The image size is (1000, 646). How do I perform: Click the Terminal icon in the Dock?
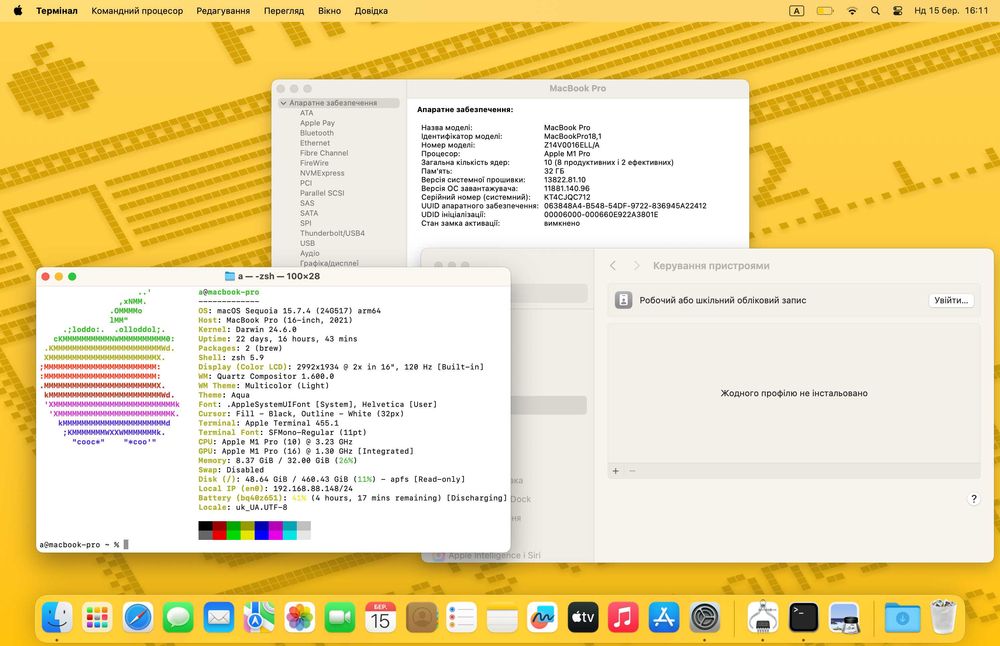[x=804, y=617]
